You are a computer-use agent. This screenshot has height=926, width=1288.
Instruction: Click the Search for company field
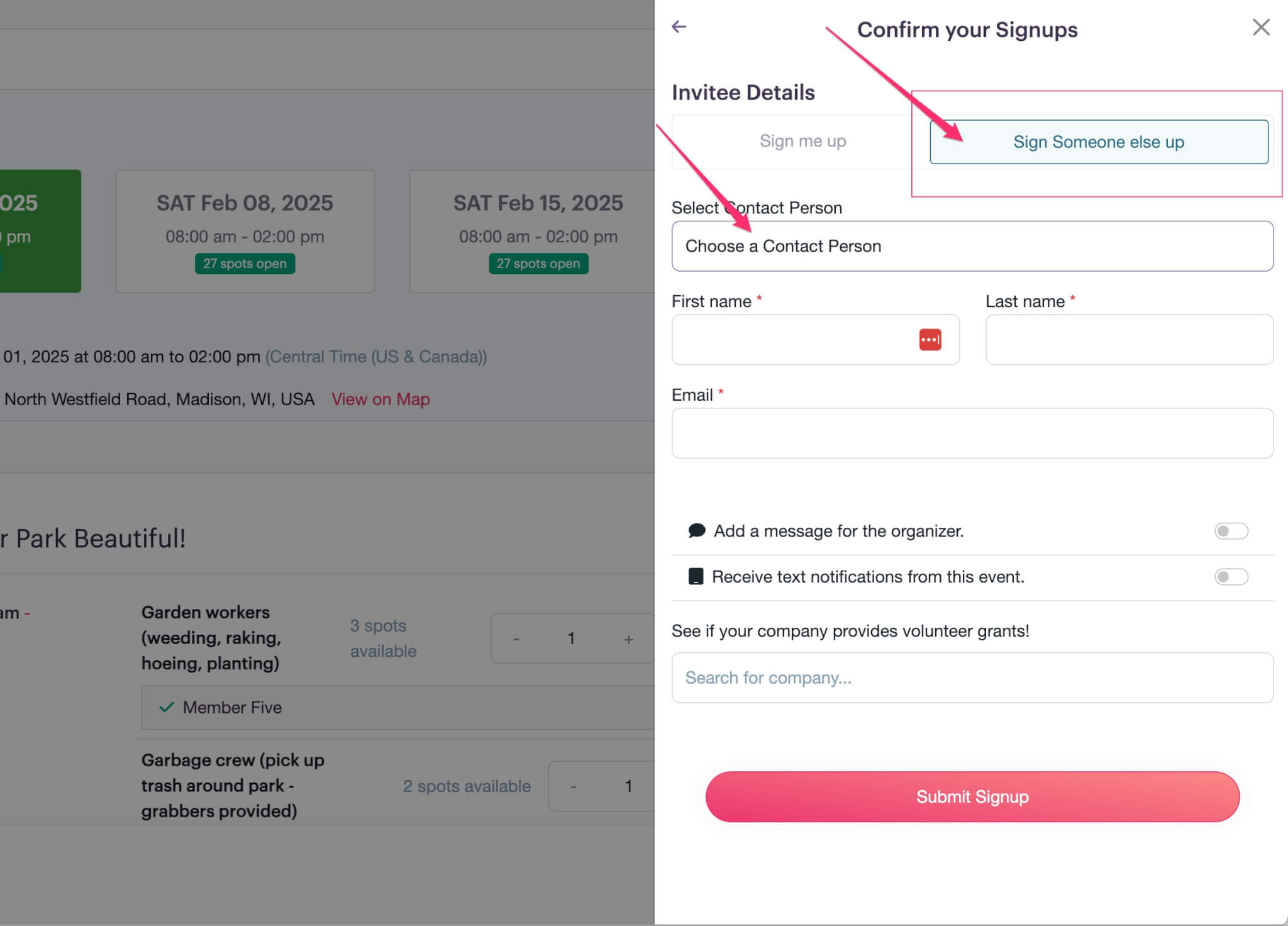pos(972,678)
